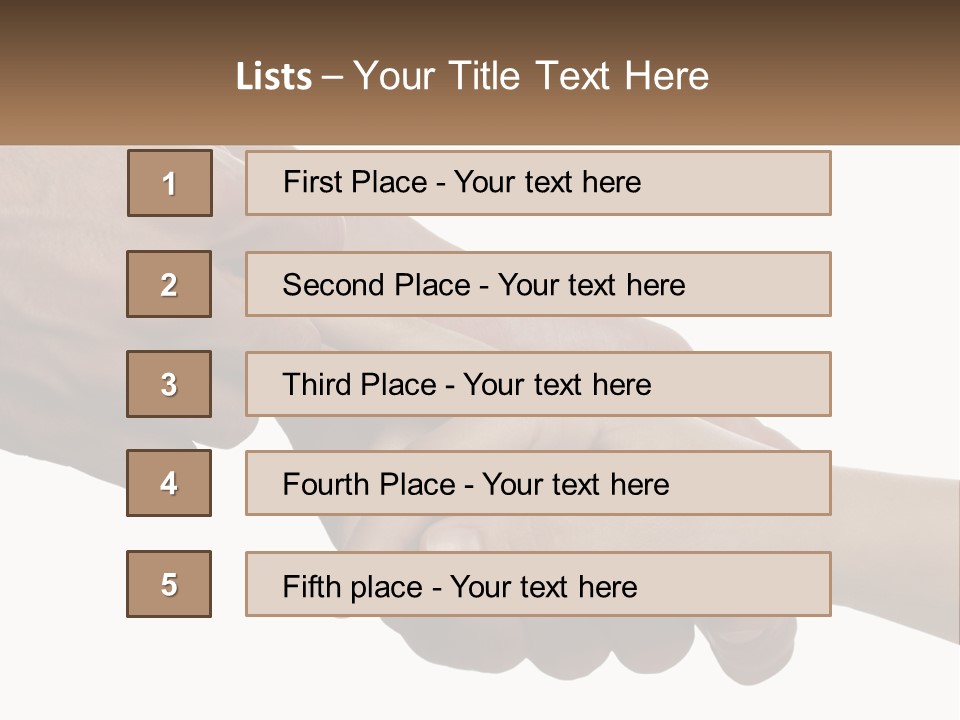The image size is (960, 720).
Task: Click the bold word Lists in title
Action: [x=273, y=77]
